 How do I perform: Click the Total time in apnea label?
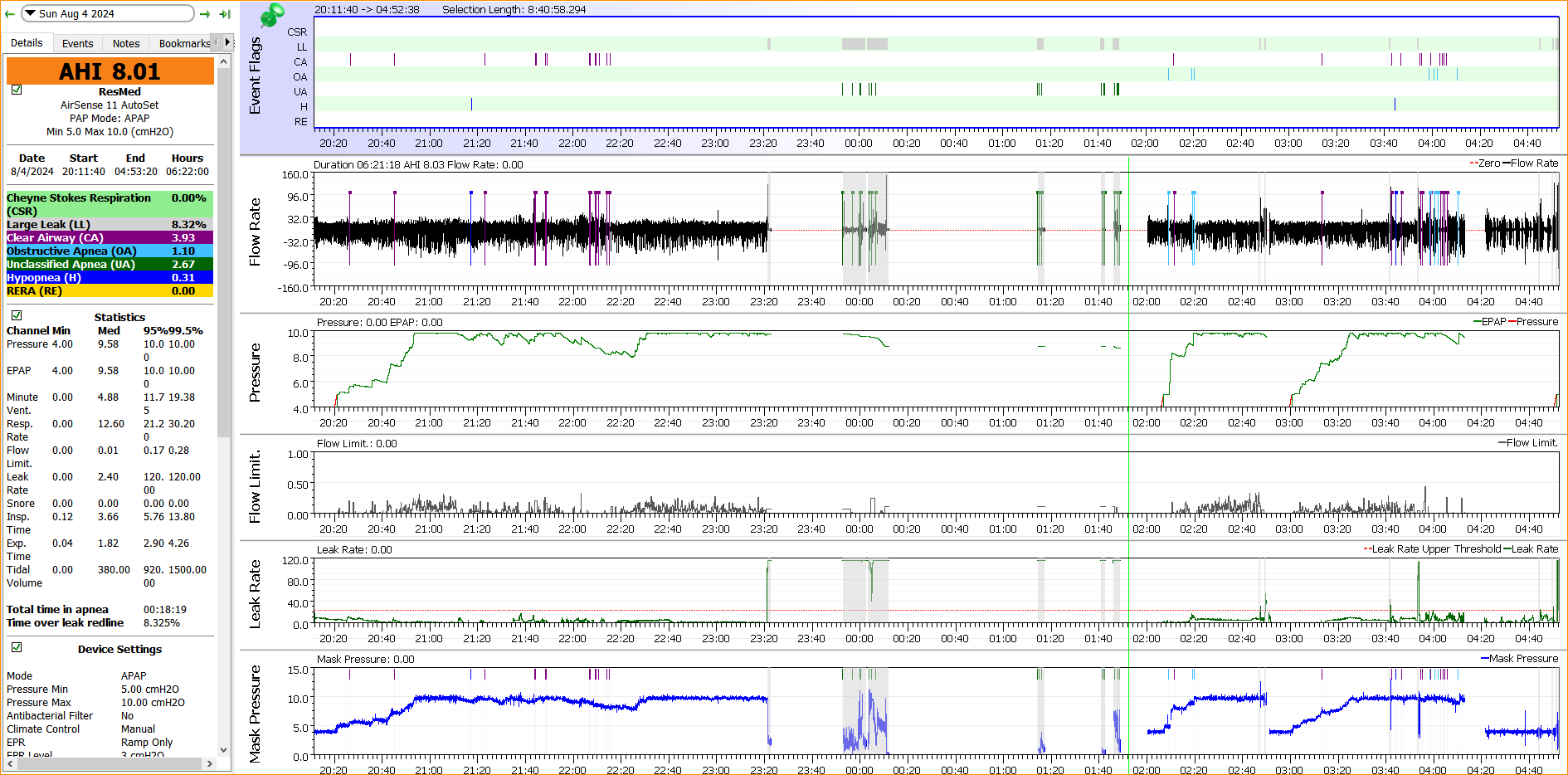[x=57, y=609]
